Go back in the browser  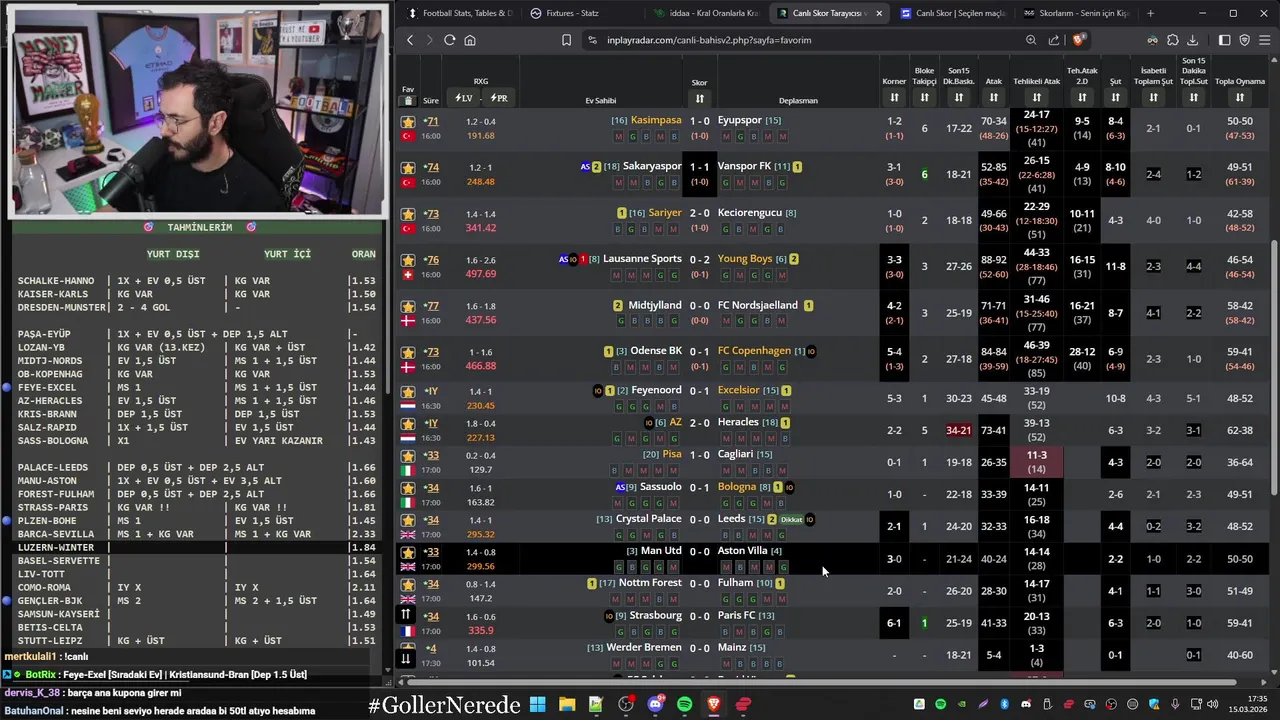click(410, 40)
